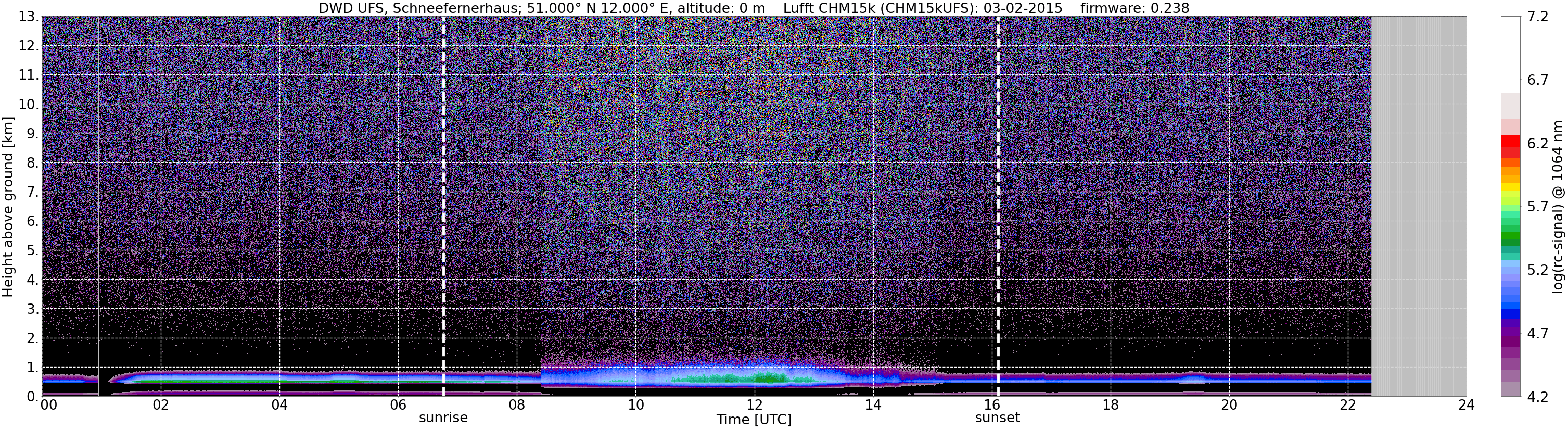The image size is (1568, 430).
Task: Click the dashed sunset line on the plot
Action: (998, 207)
